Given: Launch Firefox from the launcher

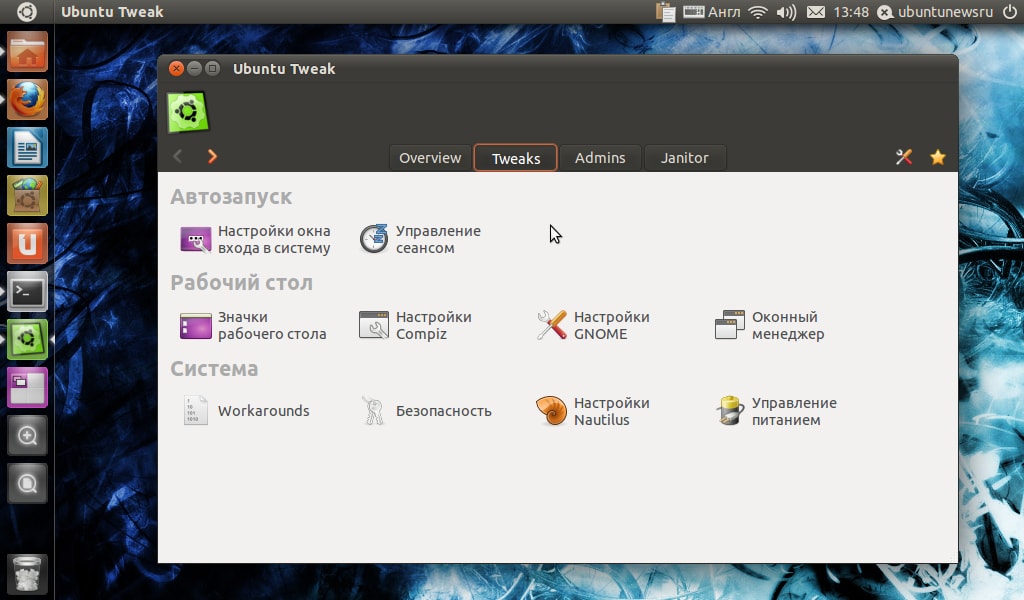Looking at the screenshot, I should point(27,99).
